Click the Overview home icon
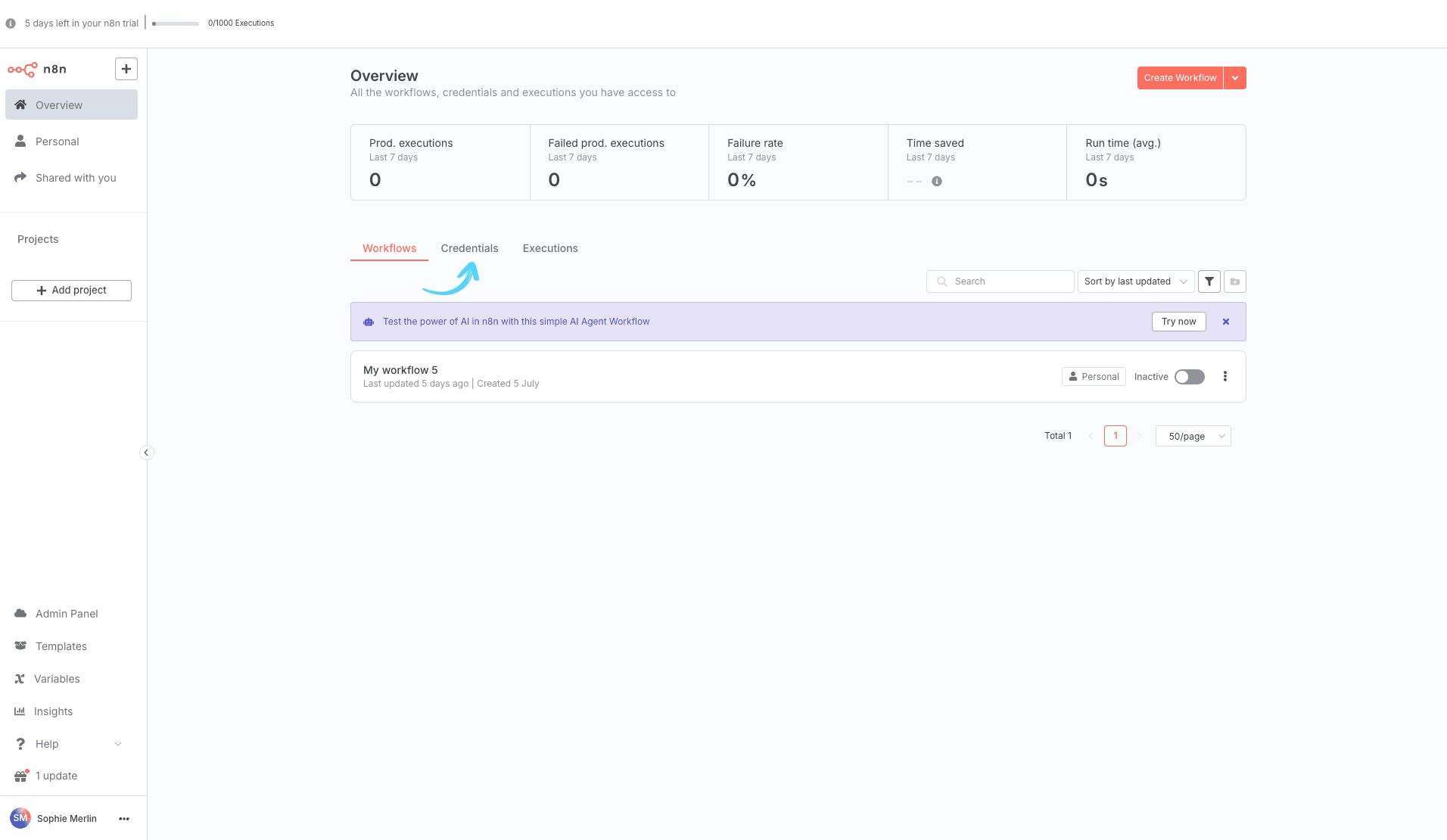 point(20,104)
